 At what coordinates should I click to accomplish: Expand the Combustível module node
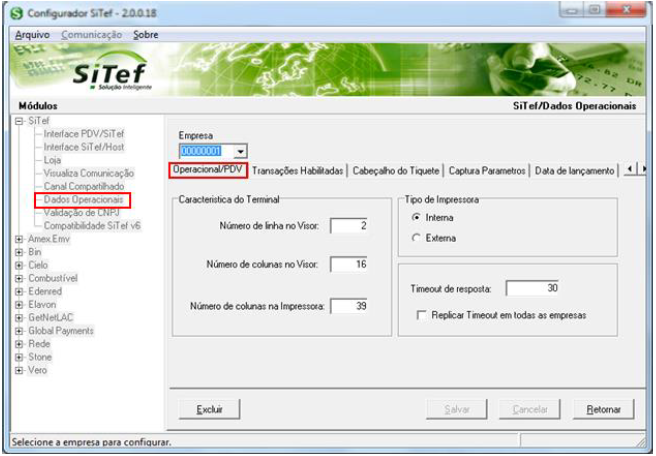(19, 279)
